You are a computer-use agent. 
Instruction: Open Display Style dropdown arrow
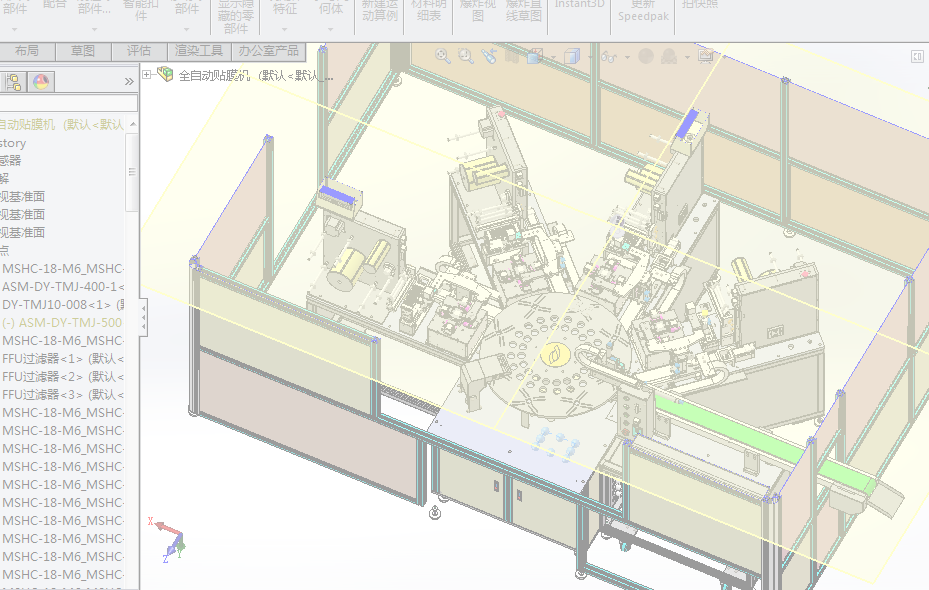coord(591,57)
